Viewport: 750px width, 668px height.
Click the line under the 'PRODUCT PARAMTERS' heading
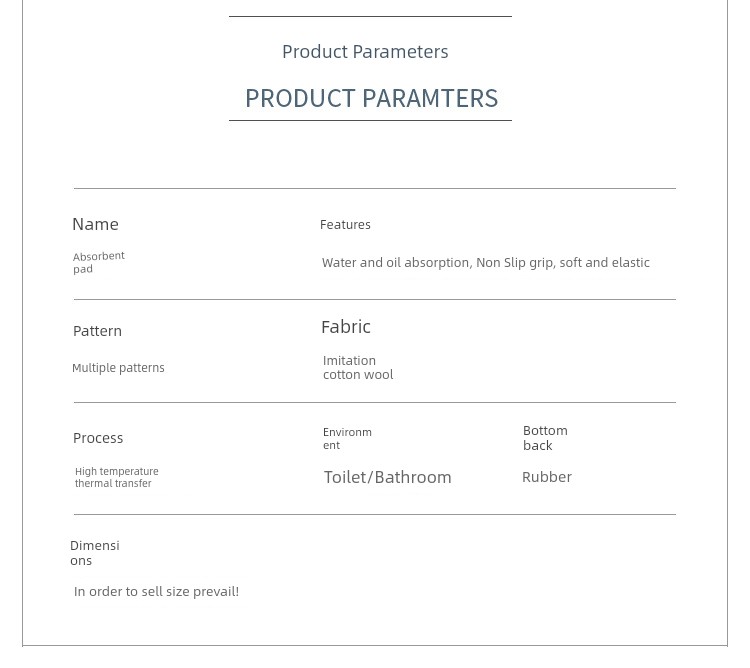click(370, 120)
